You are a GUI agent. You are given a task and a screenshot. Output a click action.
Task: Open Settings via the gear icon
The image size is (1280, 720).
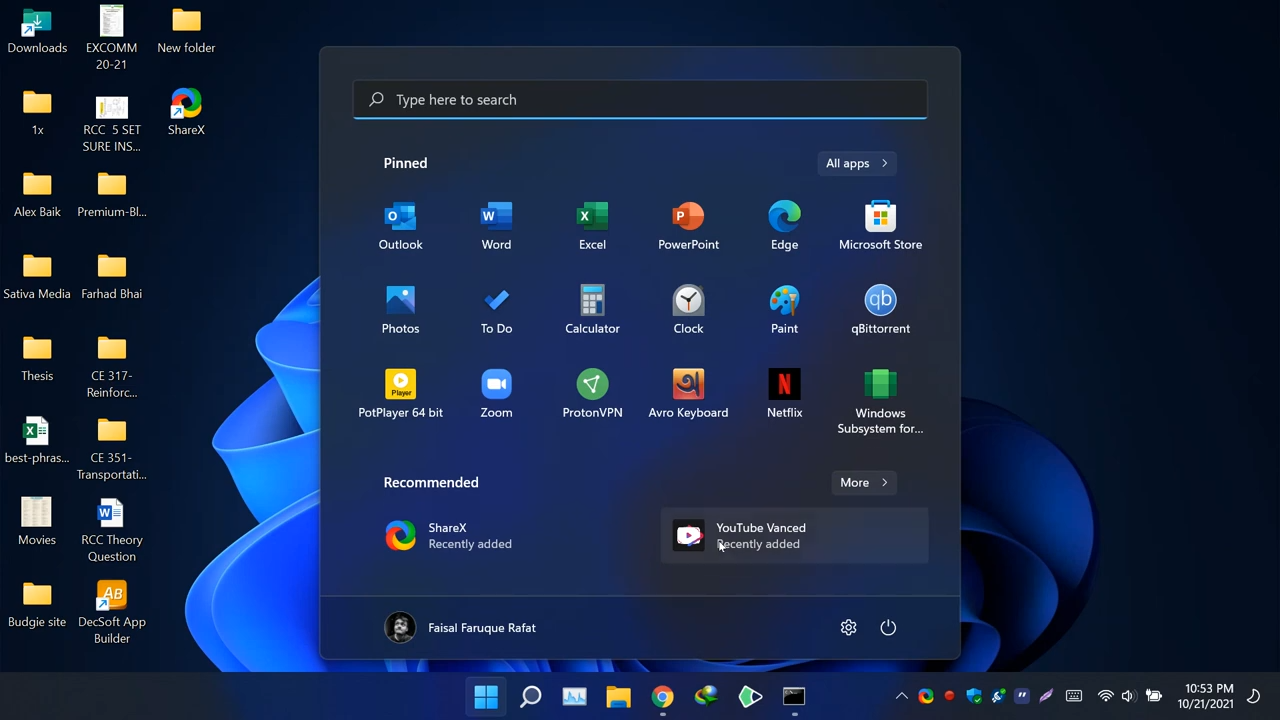pos(848,627)
